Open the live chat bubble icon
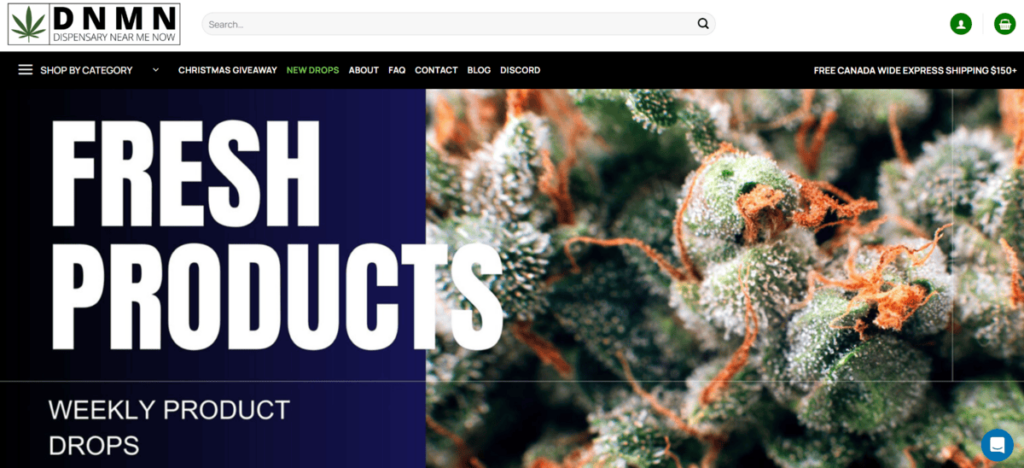 click(997, 445)
